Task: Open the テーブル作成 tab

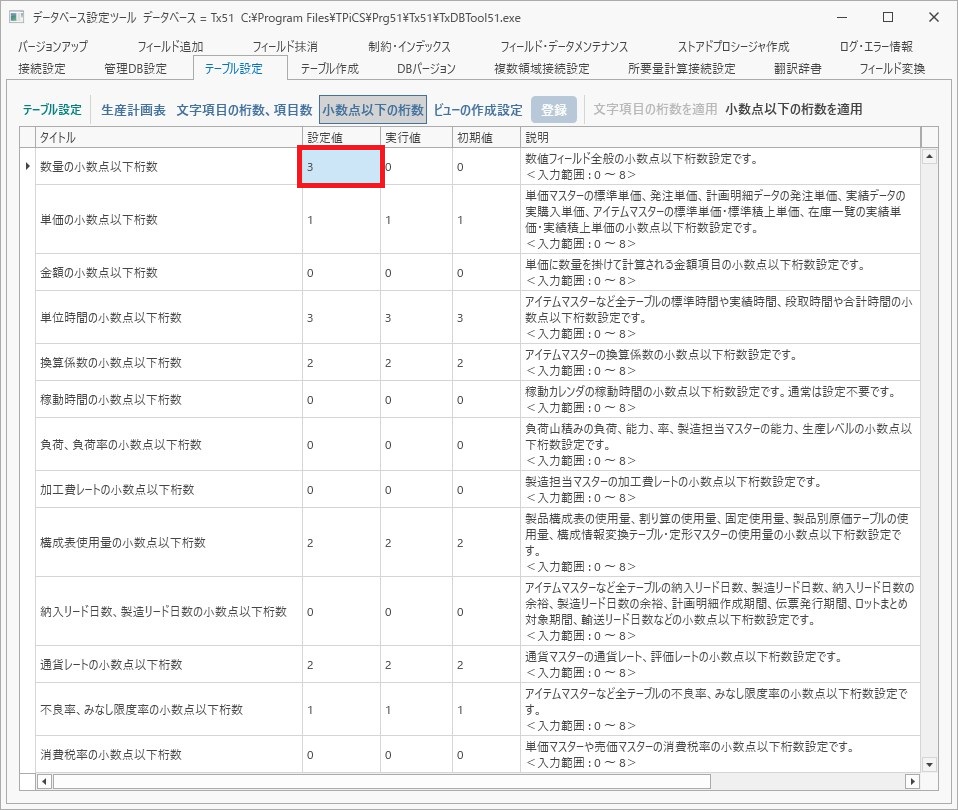Action: (x=329, y=68)
